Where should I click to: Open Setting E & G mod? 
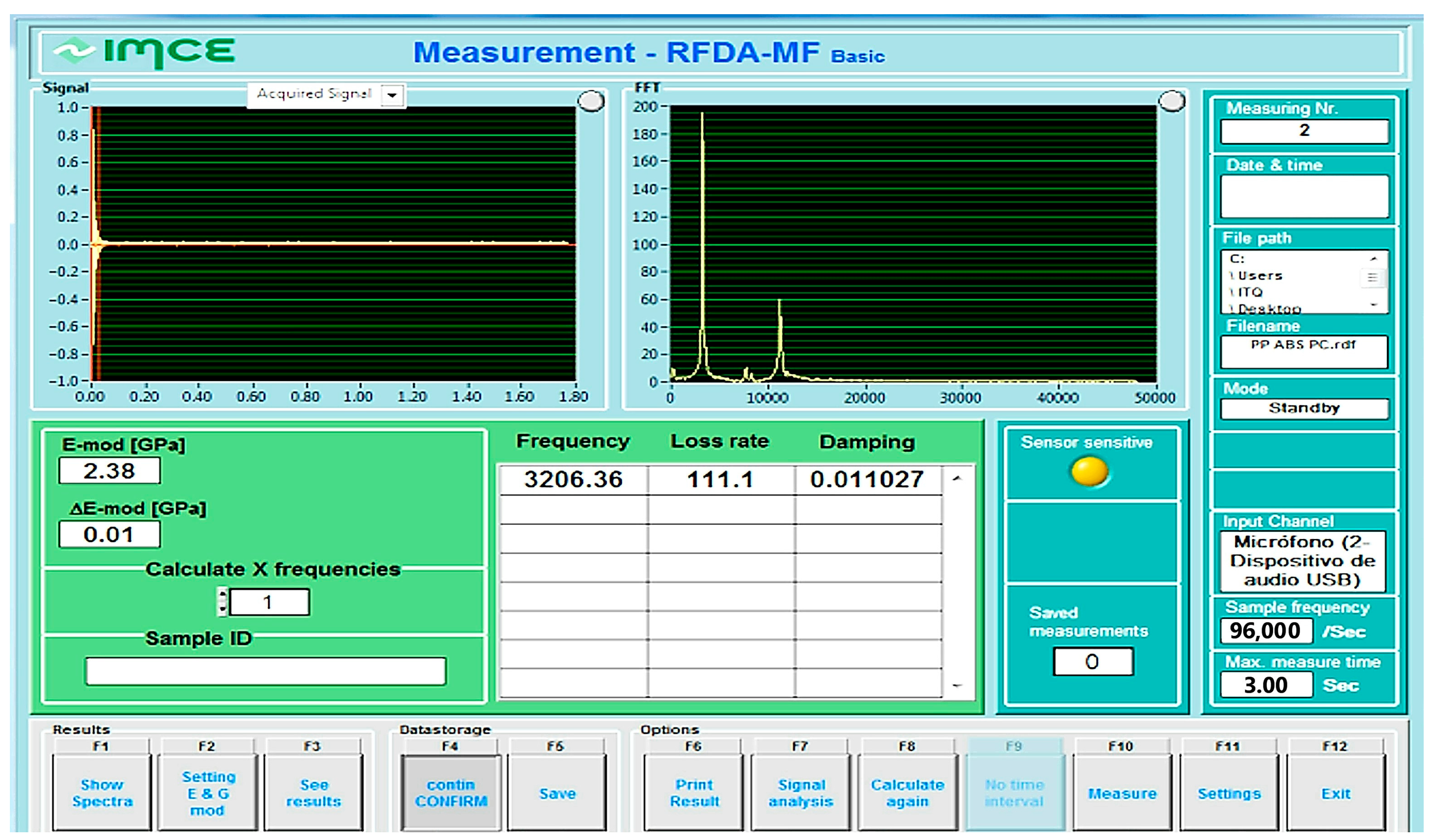[207, 792]
